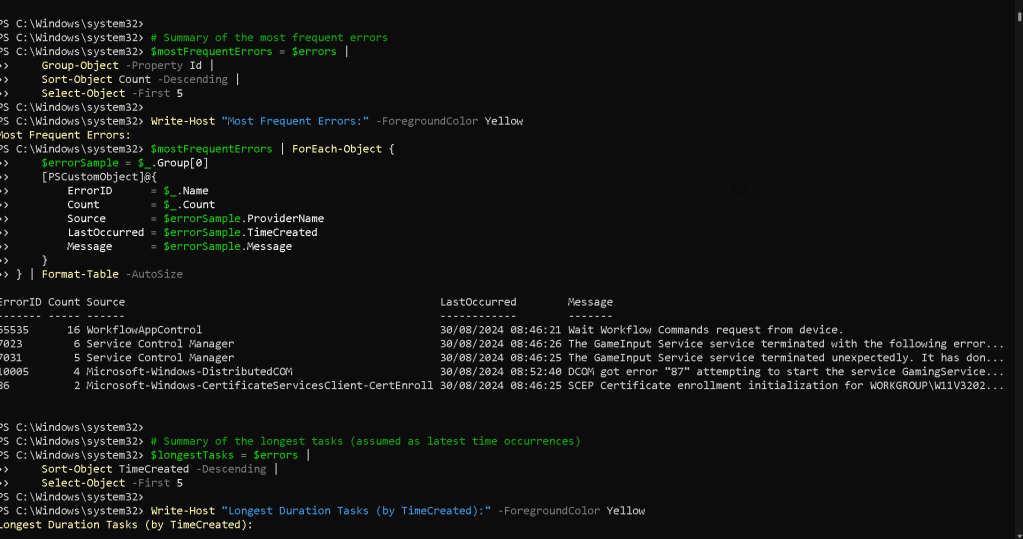Click the "Message" column header in the output table
The height and width of the screenshot is (539, 1023).
590,302
